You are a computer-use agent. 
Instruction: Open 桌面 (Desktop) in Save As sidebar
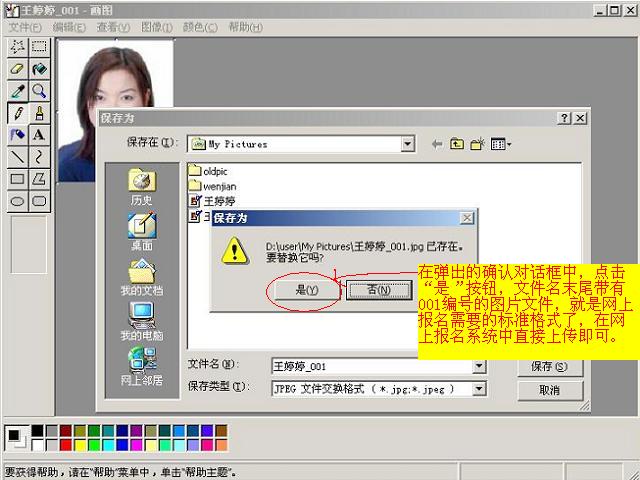[142, 232]
